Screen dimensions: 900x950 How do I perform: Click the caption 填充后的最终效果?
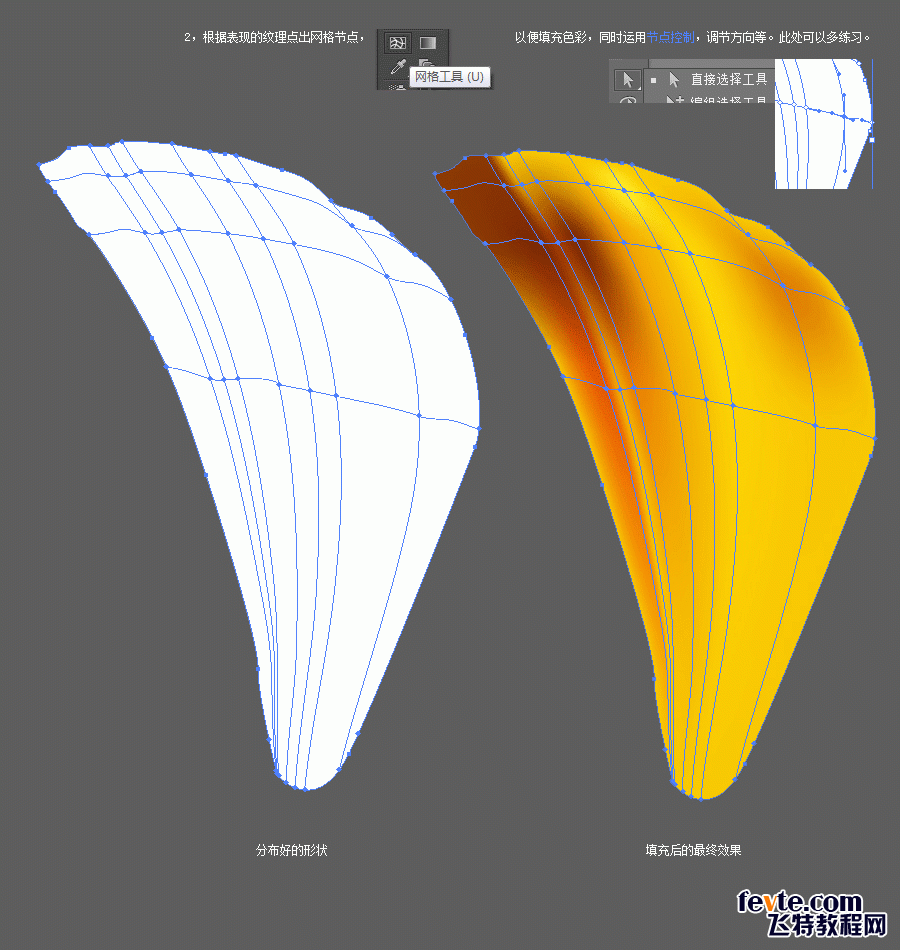click(693, 850)
